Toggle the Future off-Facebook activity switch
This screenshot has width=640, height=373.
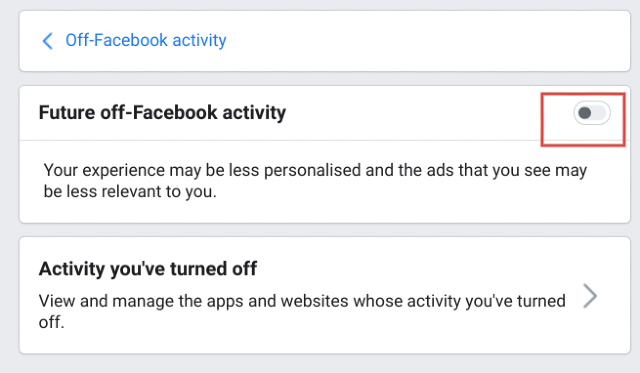(x=592, y=113)
